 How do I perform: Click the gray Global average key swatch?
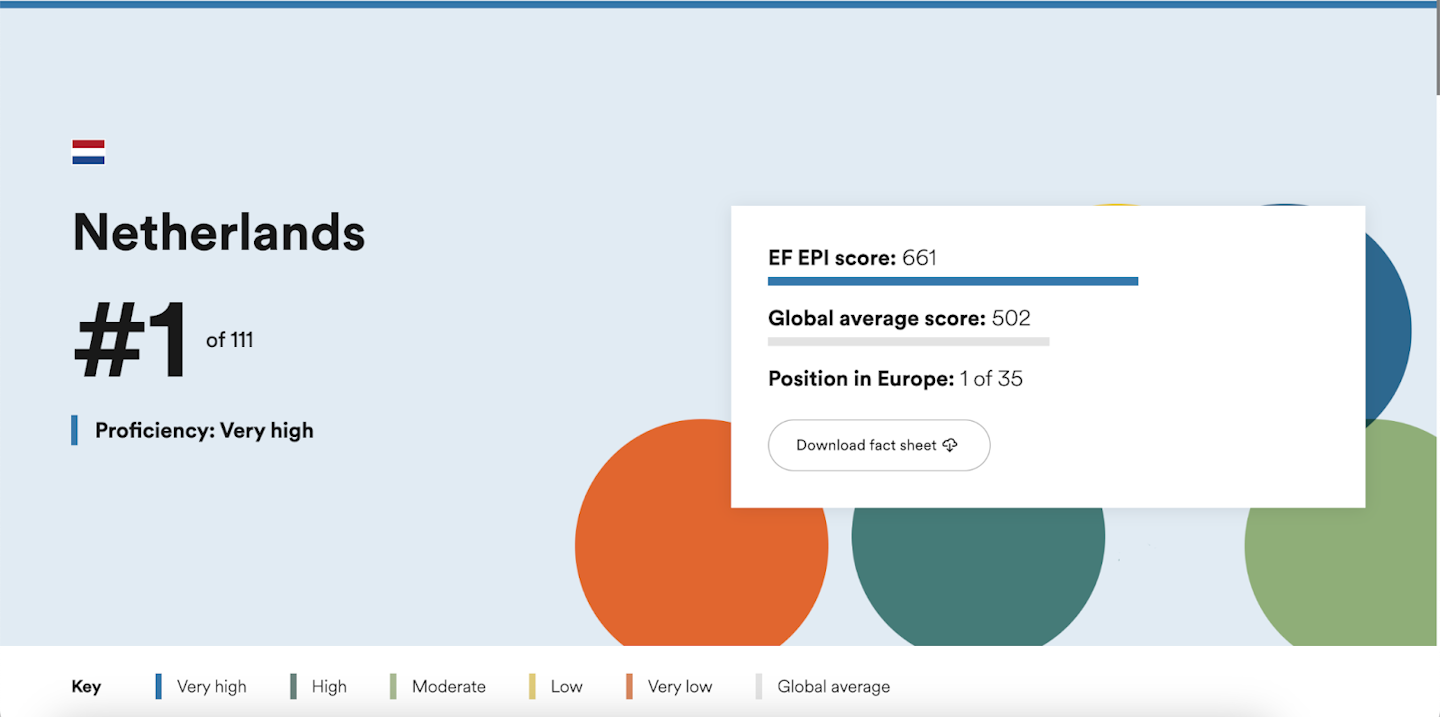click(x=759, y=686)
